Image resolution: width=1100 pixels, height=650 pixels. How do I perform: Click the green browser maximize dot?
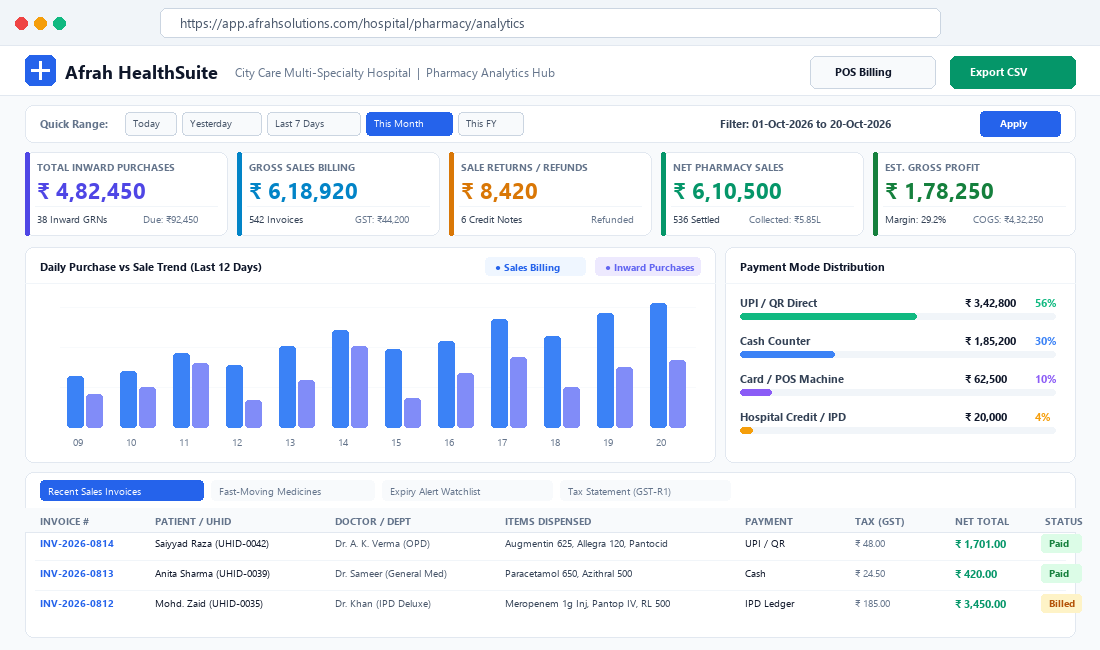pos(60,24)
